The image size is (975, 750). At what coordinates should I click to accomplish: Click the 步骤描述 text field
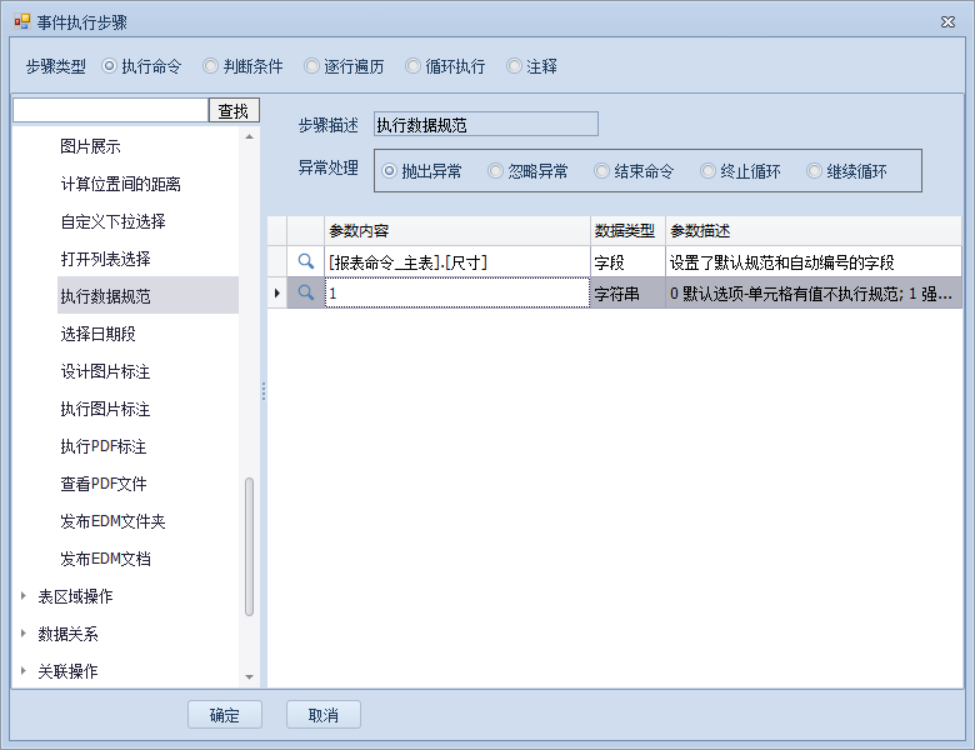click(485, 125)
